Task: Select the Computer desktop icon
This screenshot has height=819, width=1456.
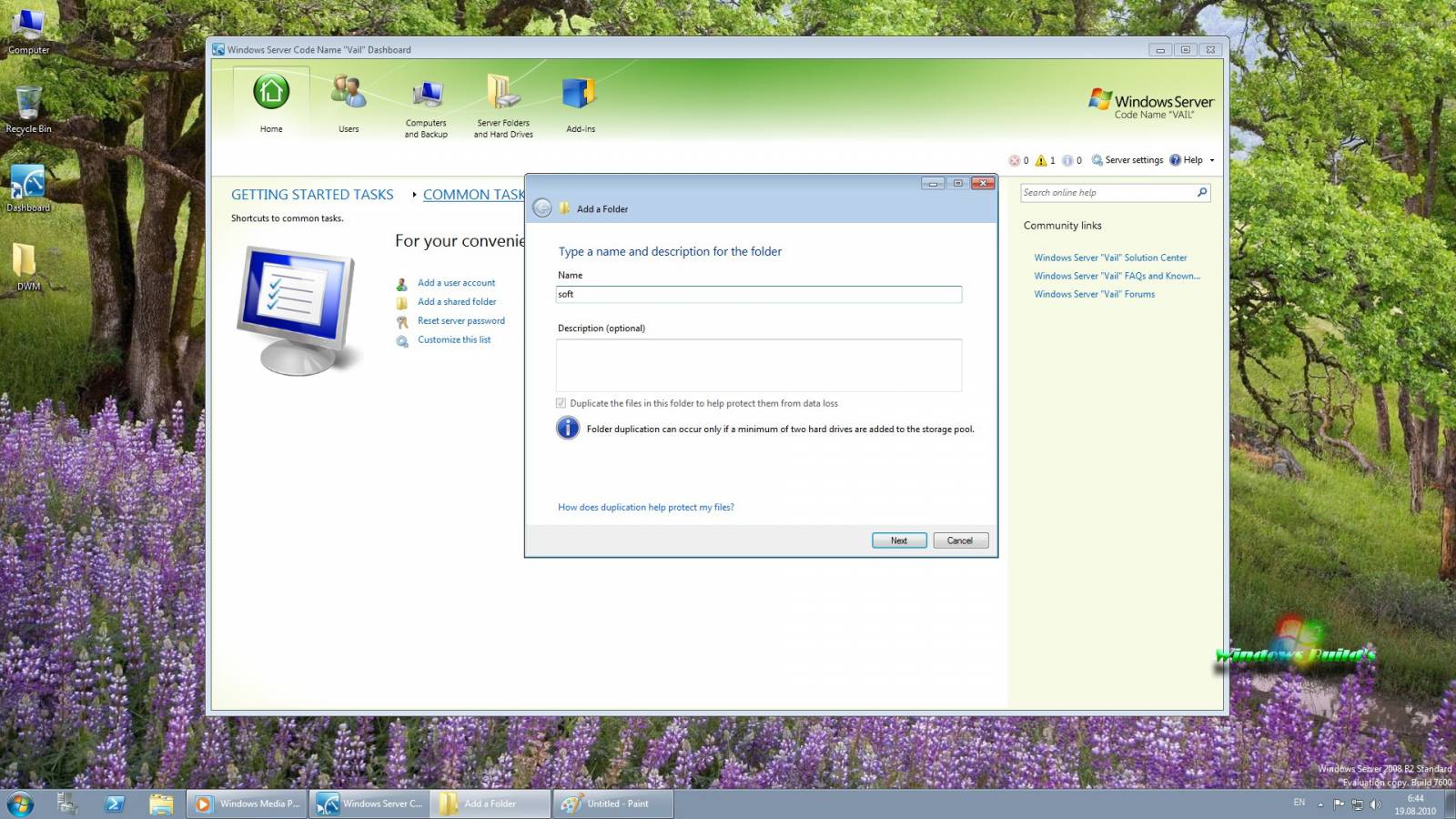Action: point(28,31)
